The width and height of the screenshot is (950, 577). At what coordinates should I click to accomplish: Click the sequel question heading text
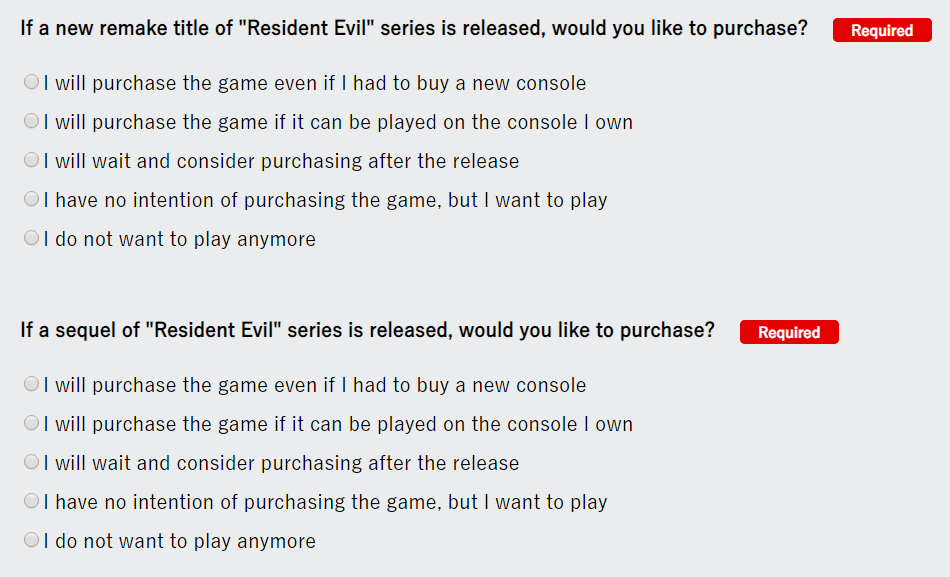[x=368, y=330]
